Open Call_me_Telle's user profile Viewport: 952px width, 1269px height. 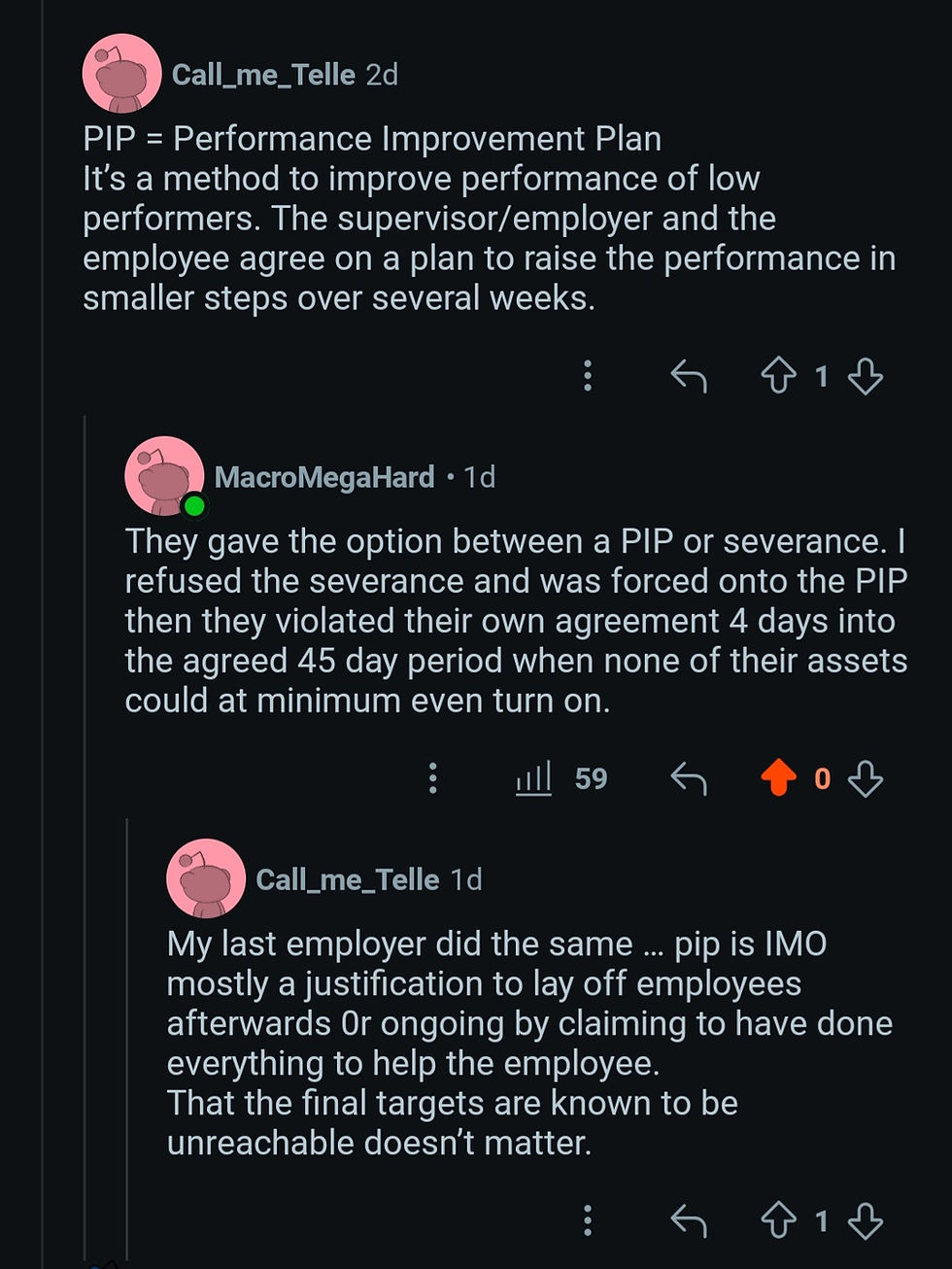click(260, 73)
